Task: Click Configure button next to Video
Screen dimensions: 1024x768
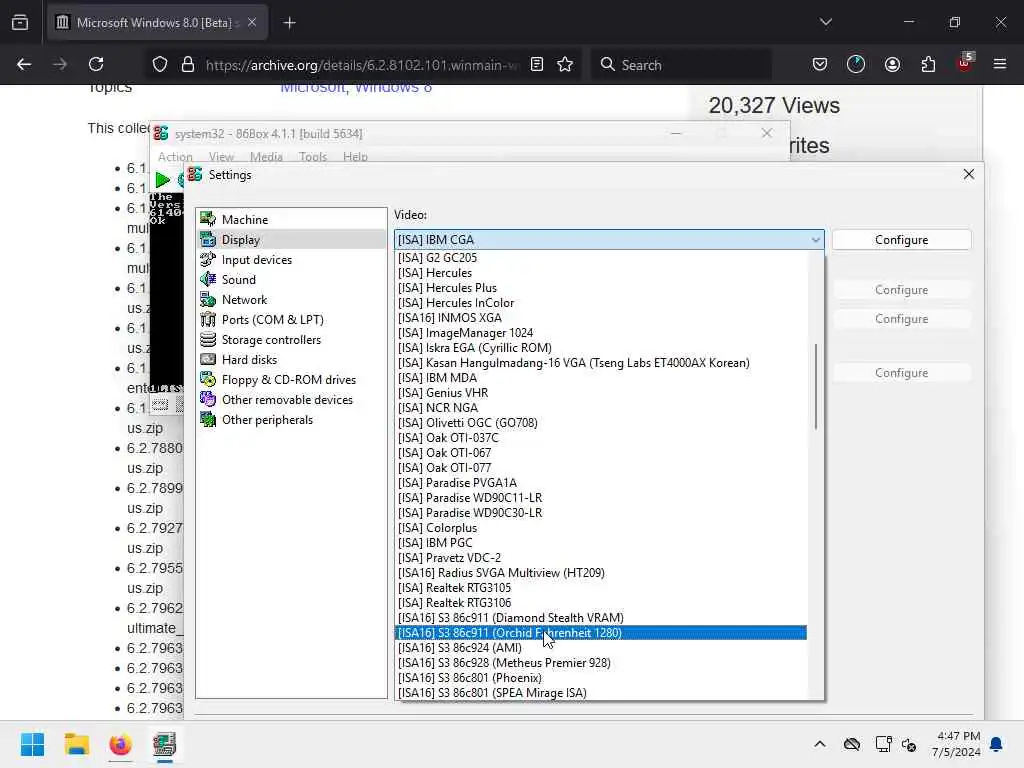Action: pyautogui.click(x=901, y=240)
